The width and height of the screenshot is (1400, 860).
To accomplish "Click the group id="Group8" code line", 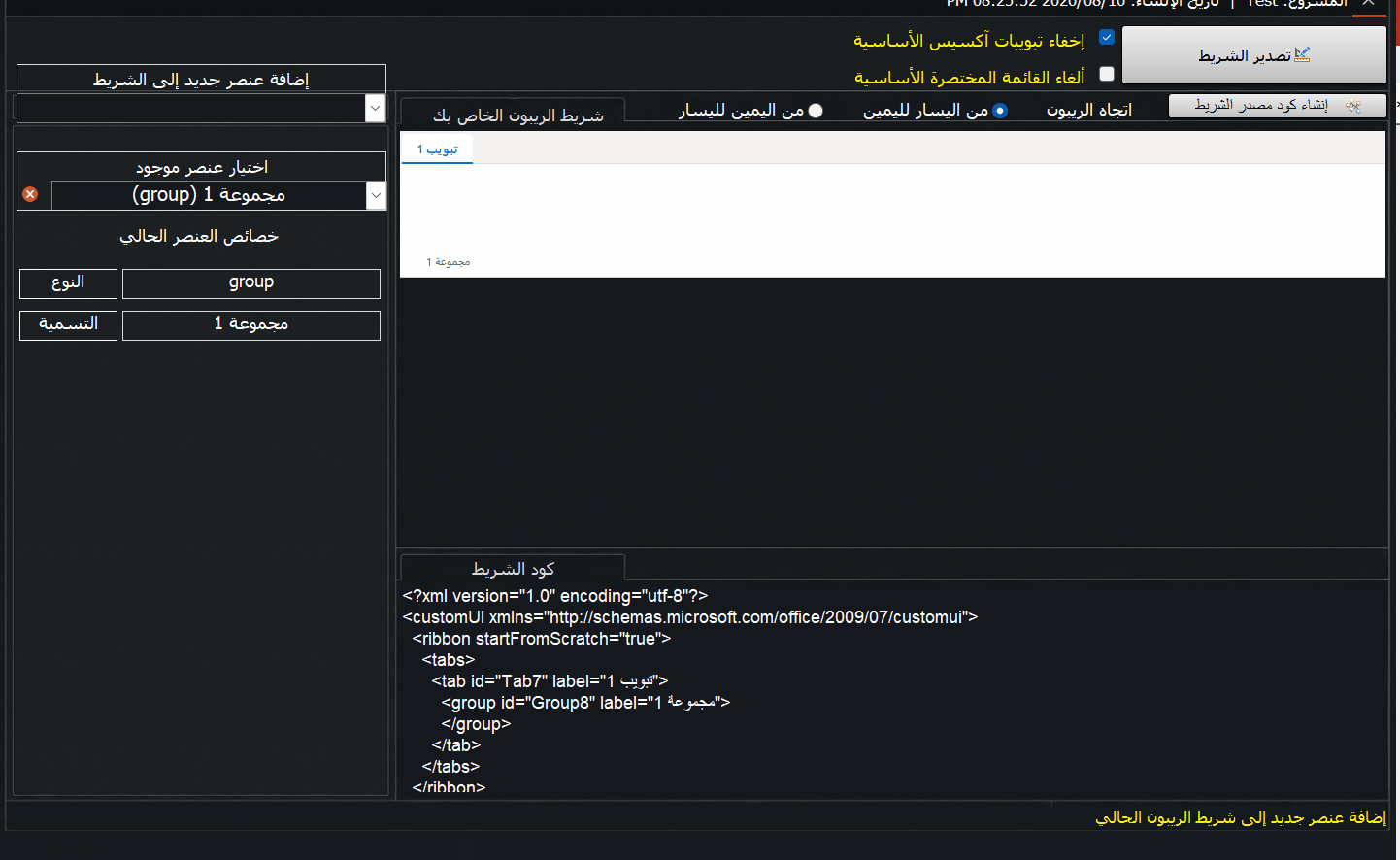I will (x=585, y=703).
